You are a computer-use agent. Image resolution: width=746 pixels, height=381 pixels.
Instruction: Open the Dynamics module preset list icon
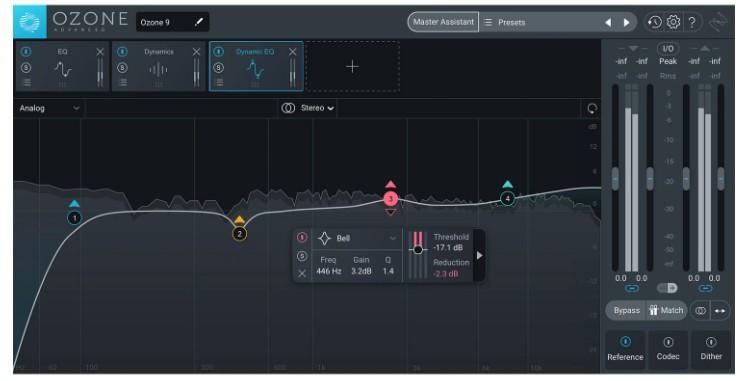[x=123, y=83]
